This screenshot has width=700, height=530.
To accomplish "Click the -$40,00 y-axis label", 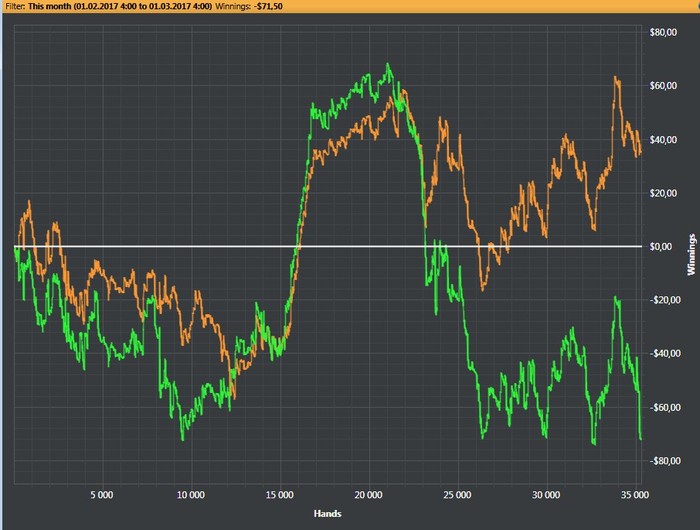I will (665, 353).
